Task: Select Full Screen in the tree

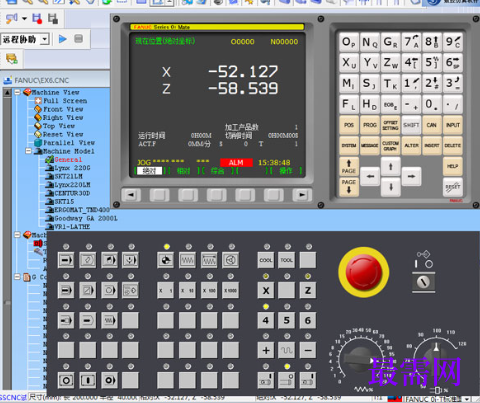Action: coord(65,101)
